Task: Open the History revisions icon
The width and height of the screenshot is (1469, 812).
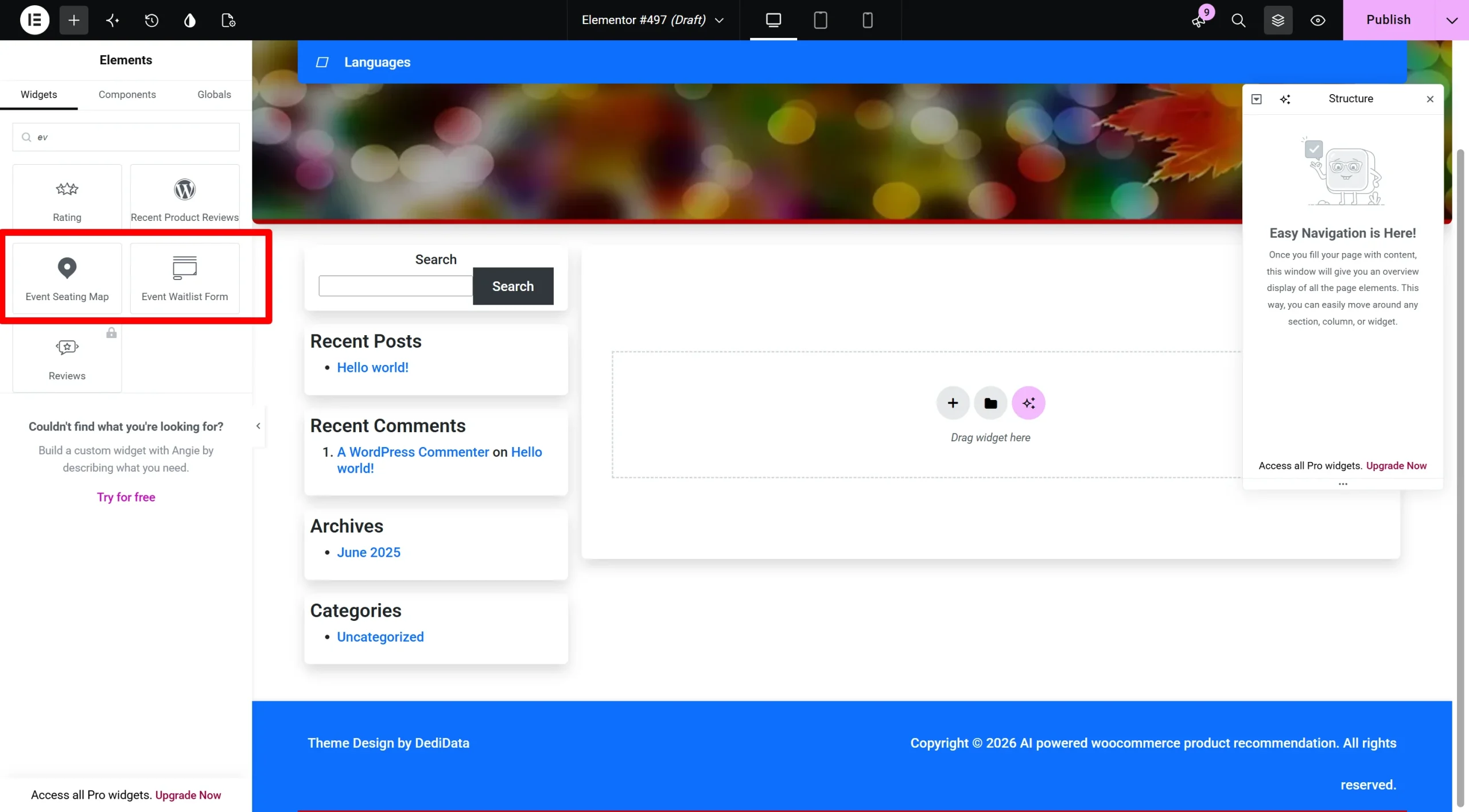Action: [x=151, y=20]
